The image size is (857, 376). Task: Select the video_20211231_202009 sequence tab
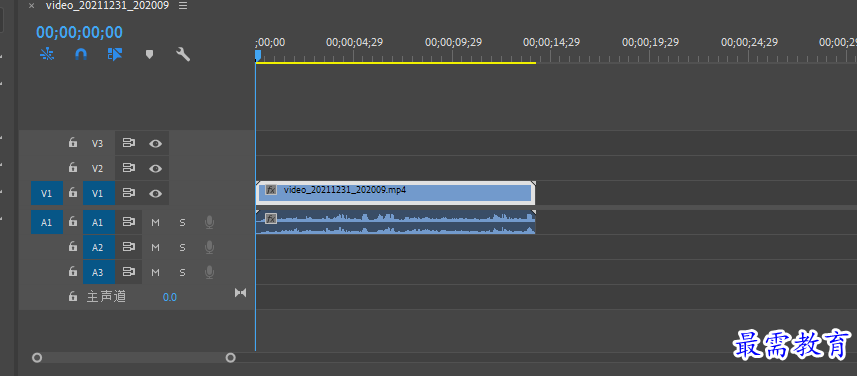108,5
